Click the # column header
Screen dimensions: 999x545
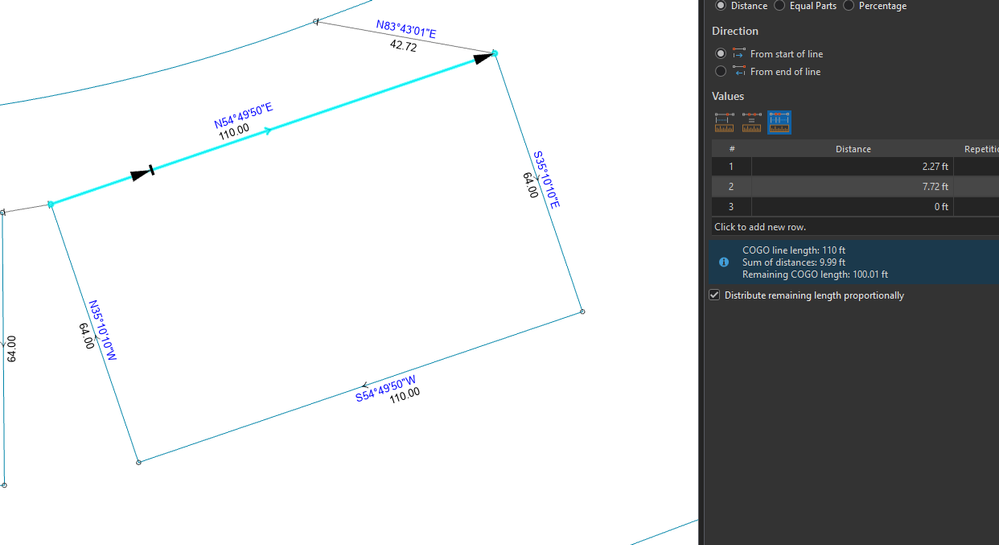coord(731,149)
